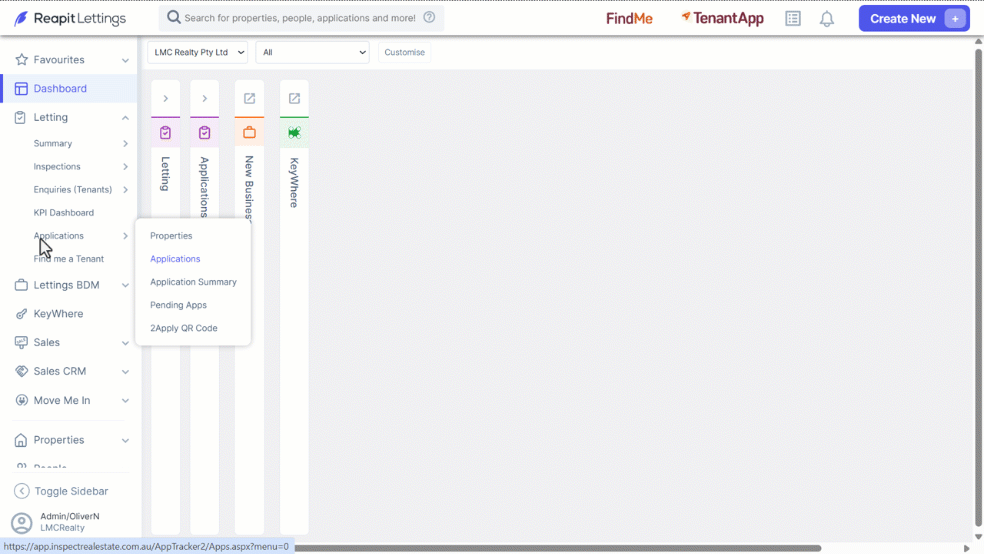The height and width of the screenshot is (554, 984).
Task: Click the orange briefcase New Business icon
Action: [x=249, y=132]
